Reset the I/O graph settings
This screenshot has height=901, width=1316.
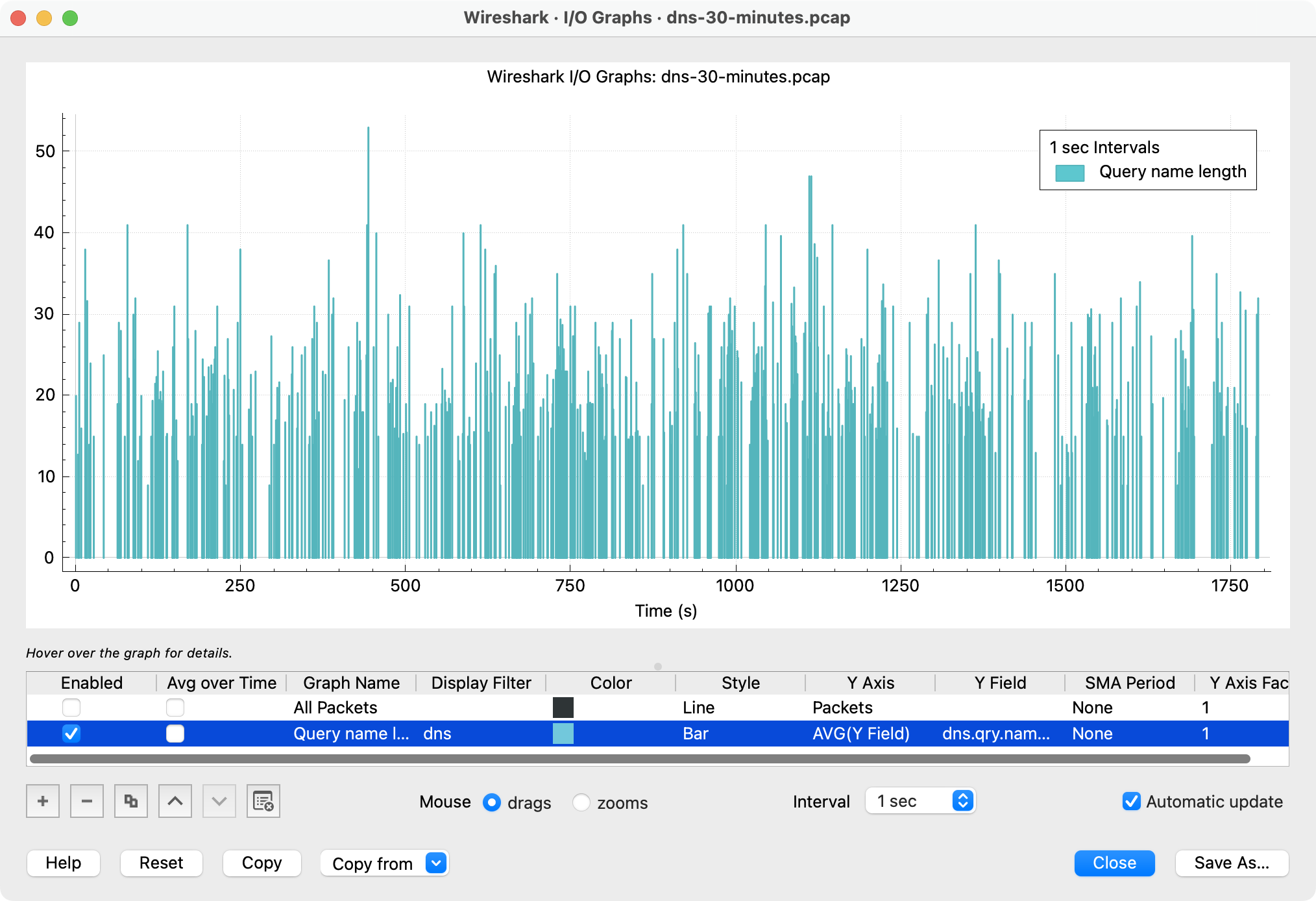click(x=161, y=863)
